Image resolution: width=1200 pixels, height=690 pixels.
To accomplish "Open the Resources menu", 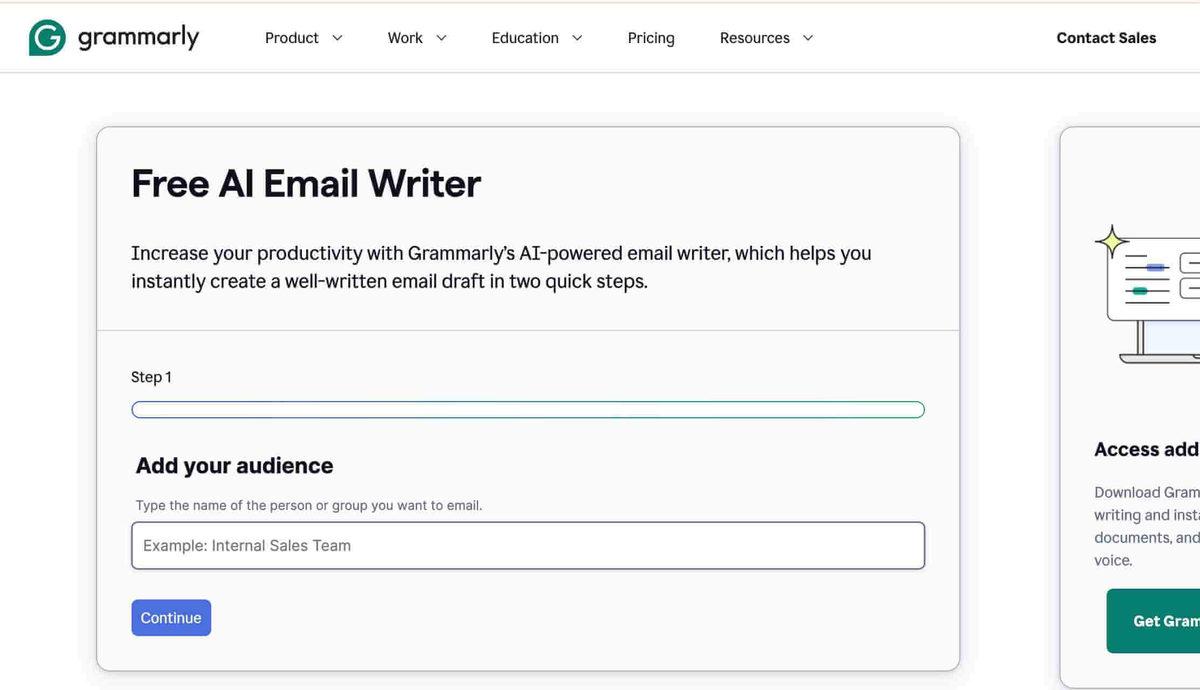I will 754,38.
